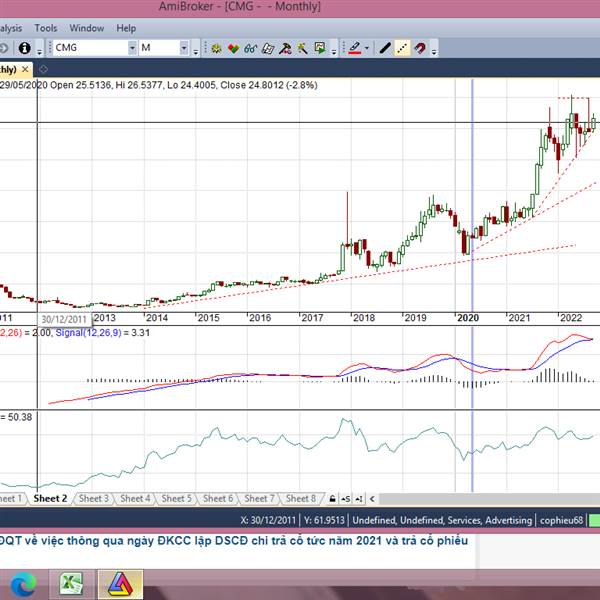Viewport: 600px width, 600px height.
Task: Click the Y: 61.9513 status field
Action: tap(324, 520)
